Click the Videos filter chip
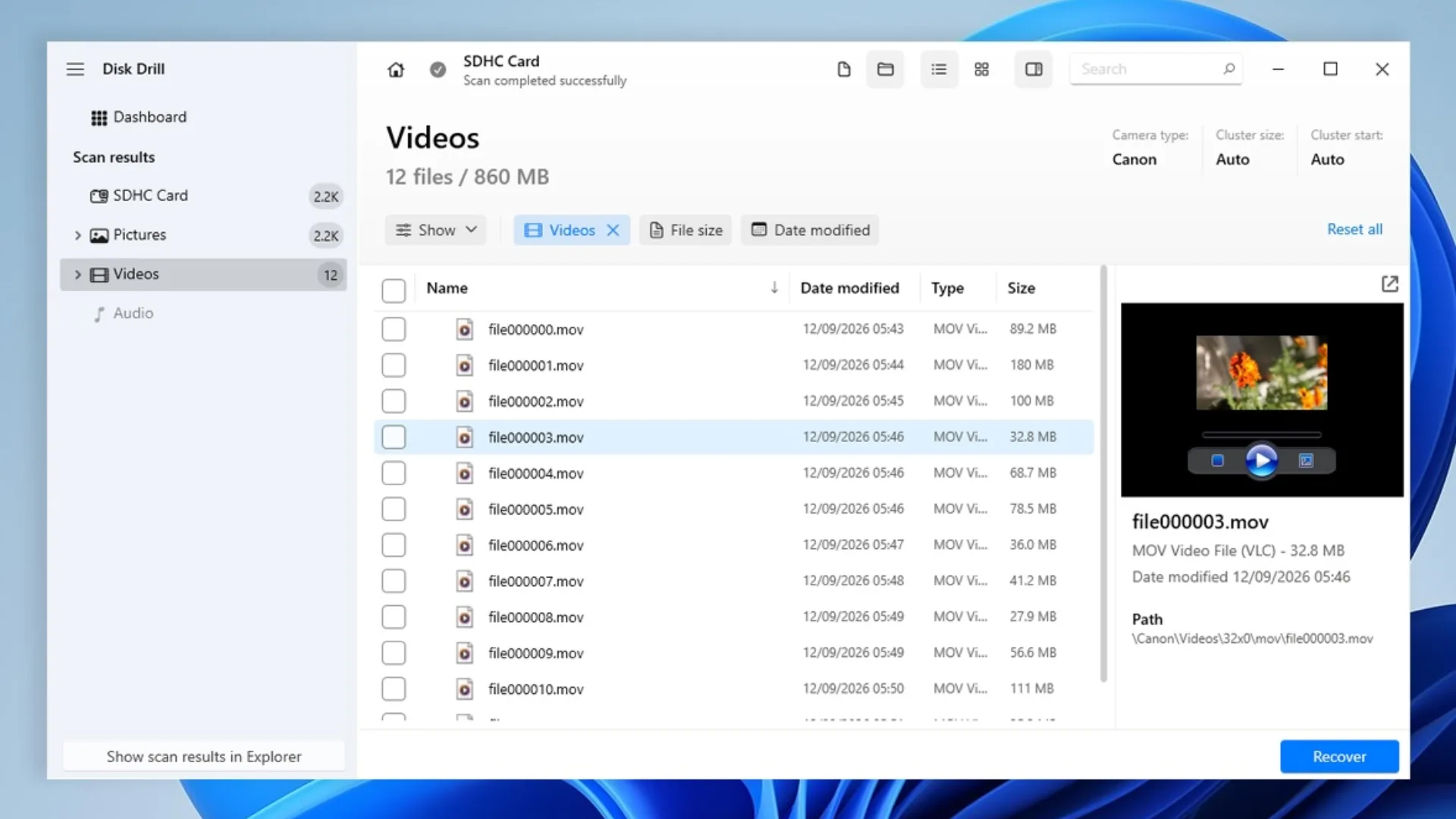Image resolution: width=1456 pixels, height=819 pixels. 571,230
